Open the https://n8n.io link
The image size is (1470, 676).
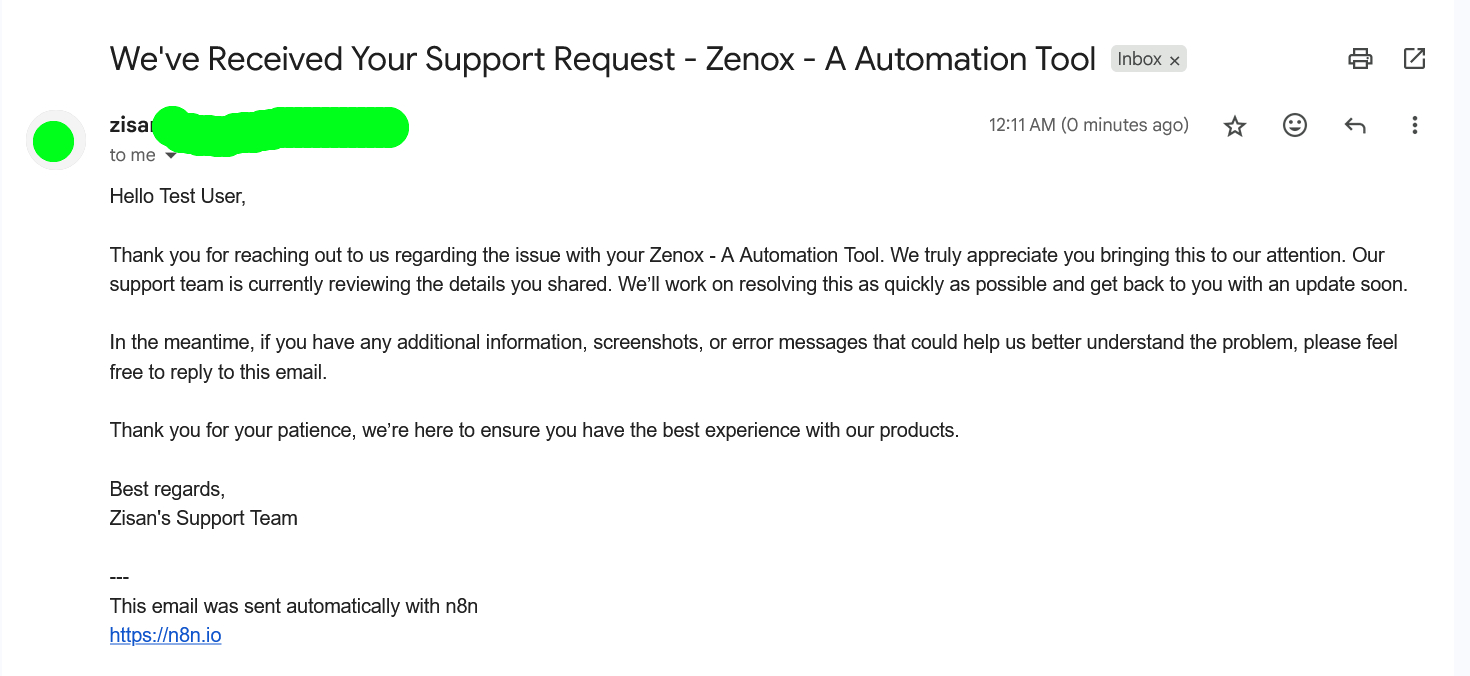[x=165, y=635]
